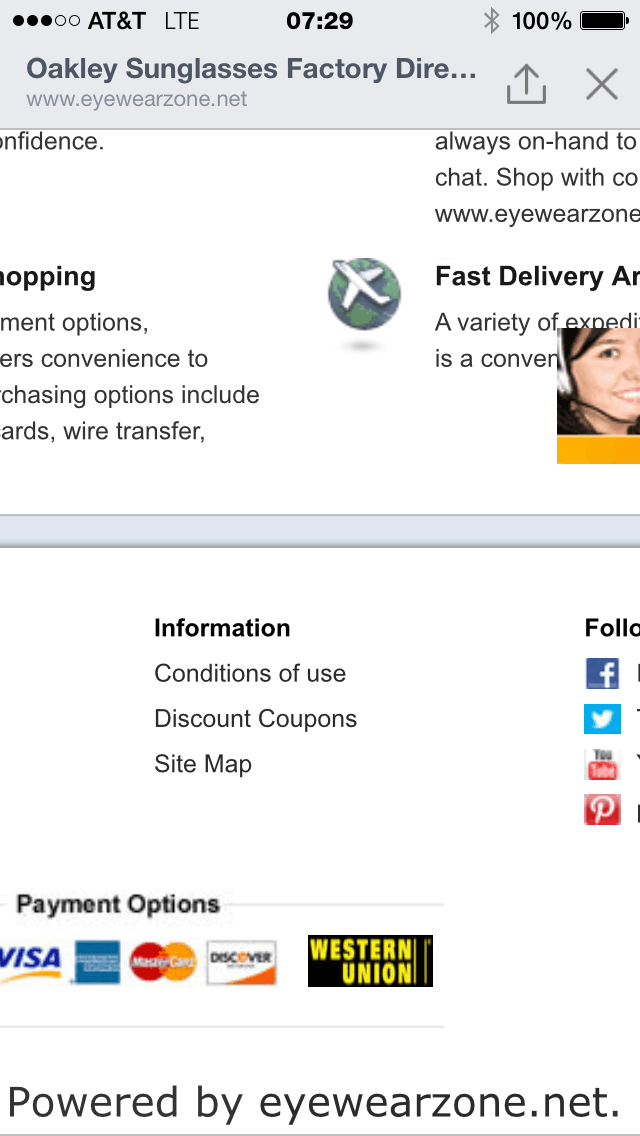Viewport: 640px width, 1136px height.
Task: Tap the Pinterest icon
Action: pyautogui.click(x=602, y=809)
